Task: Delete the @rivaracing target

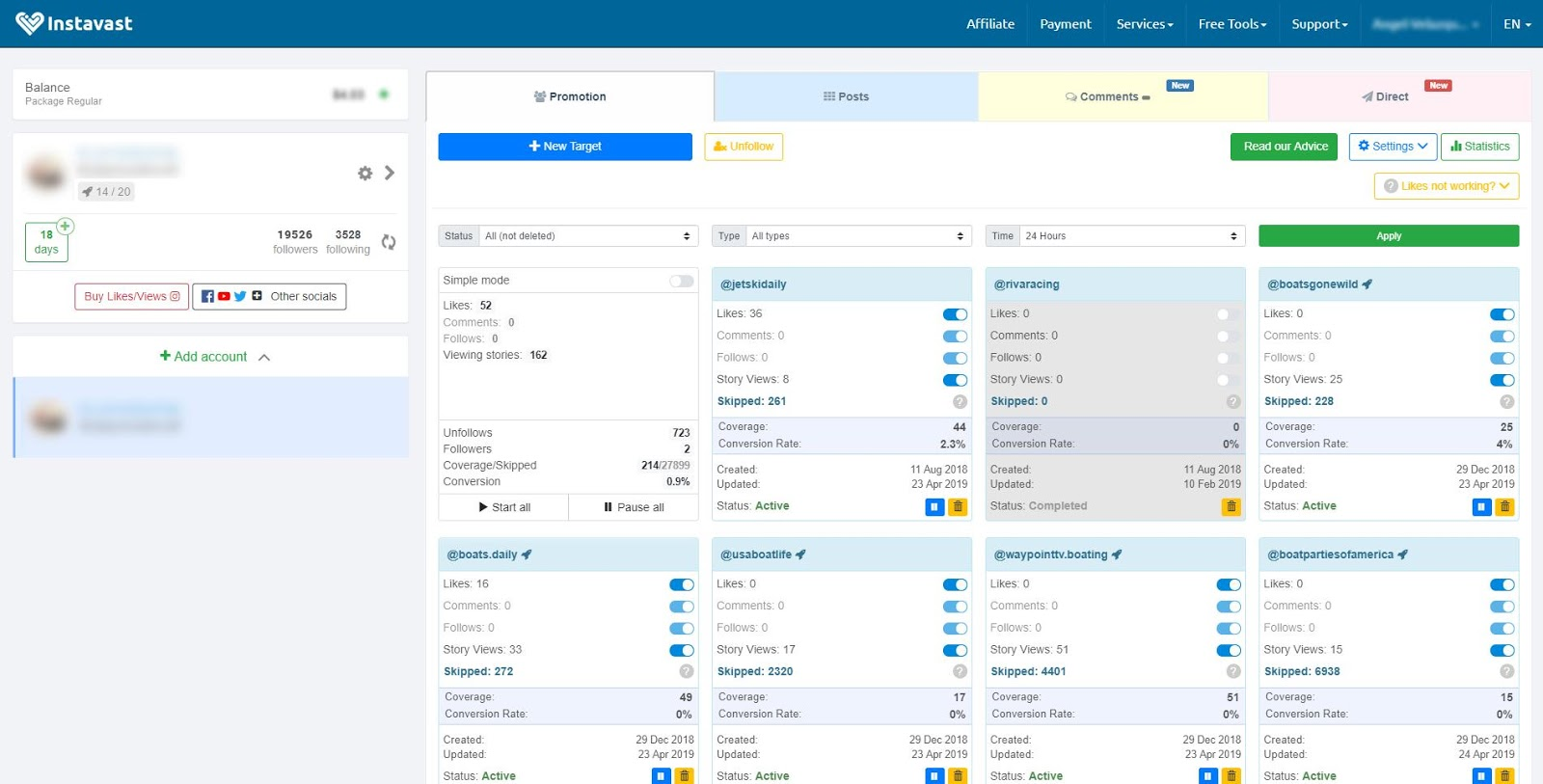Action: tap(1232, 506)
